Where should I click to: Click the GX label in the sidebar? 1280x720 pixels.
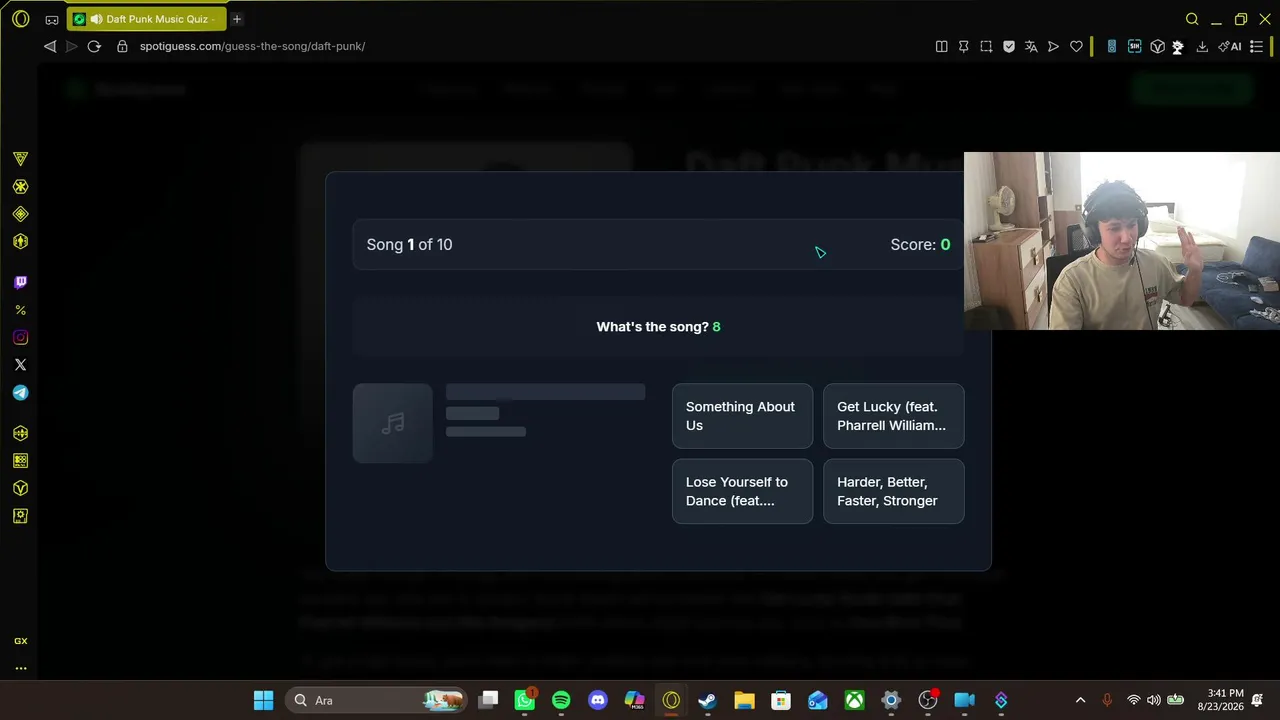click(20, 641)
